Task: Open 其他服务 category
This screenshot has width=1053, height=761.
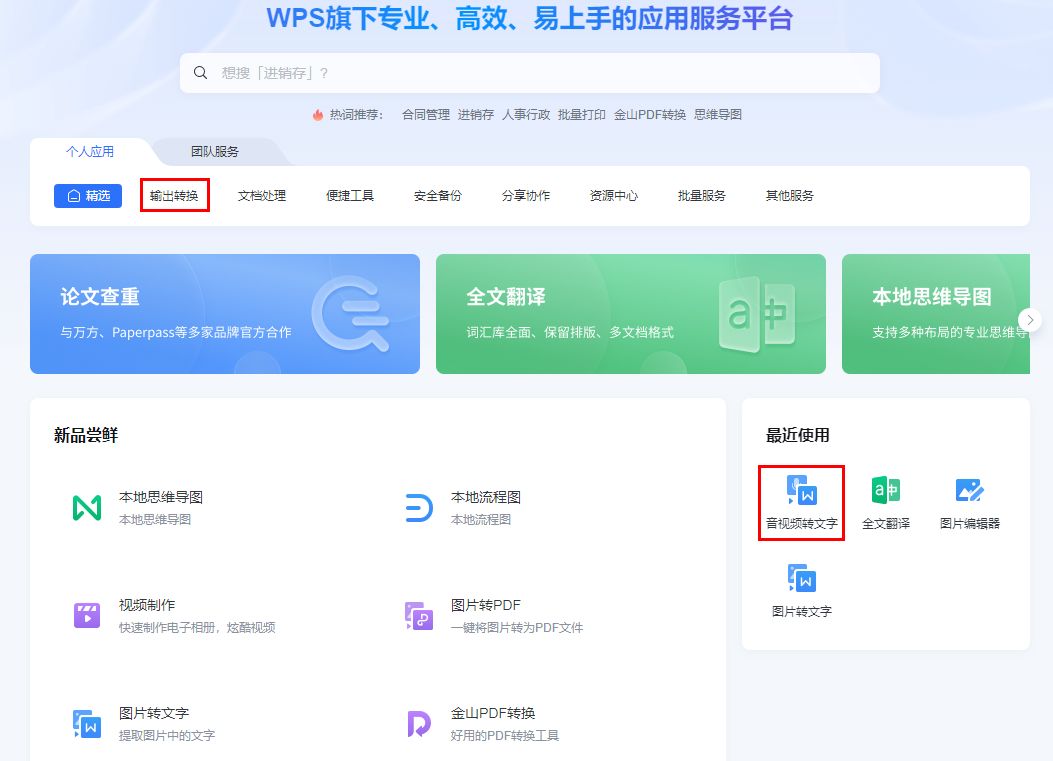Action: pos(790,195)
